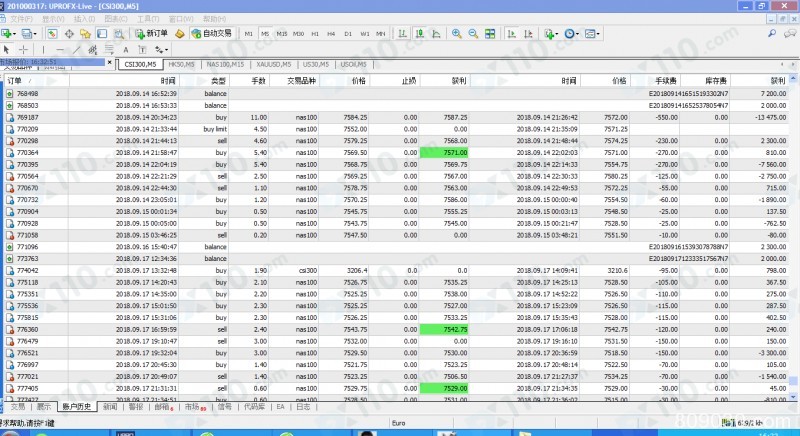Select order 770364 row
The image size is (800, 436).
point(396,152)
